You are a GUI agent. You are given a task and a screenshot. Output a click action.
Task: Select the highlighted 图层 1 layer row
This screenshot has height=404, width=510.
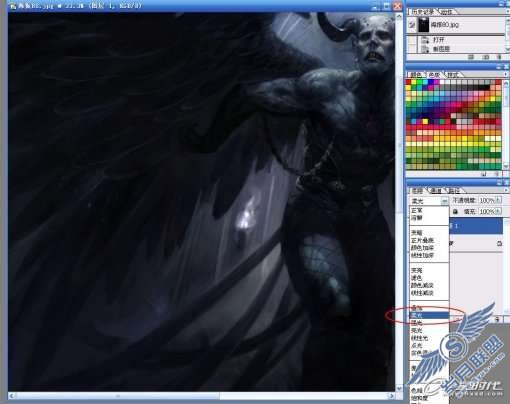coord(476,226)
